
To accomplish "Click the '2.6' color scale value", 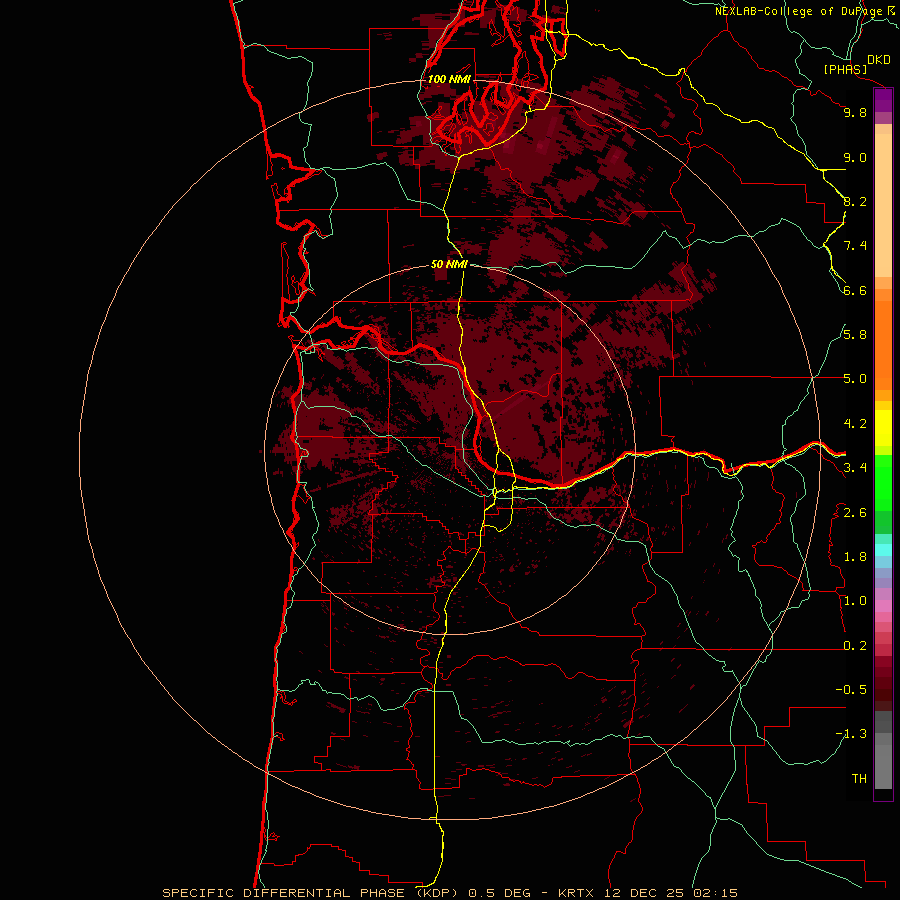I will (x=855, y=513).
